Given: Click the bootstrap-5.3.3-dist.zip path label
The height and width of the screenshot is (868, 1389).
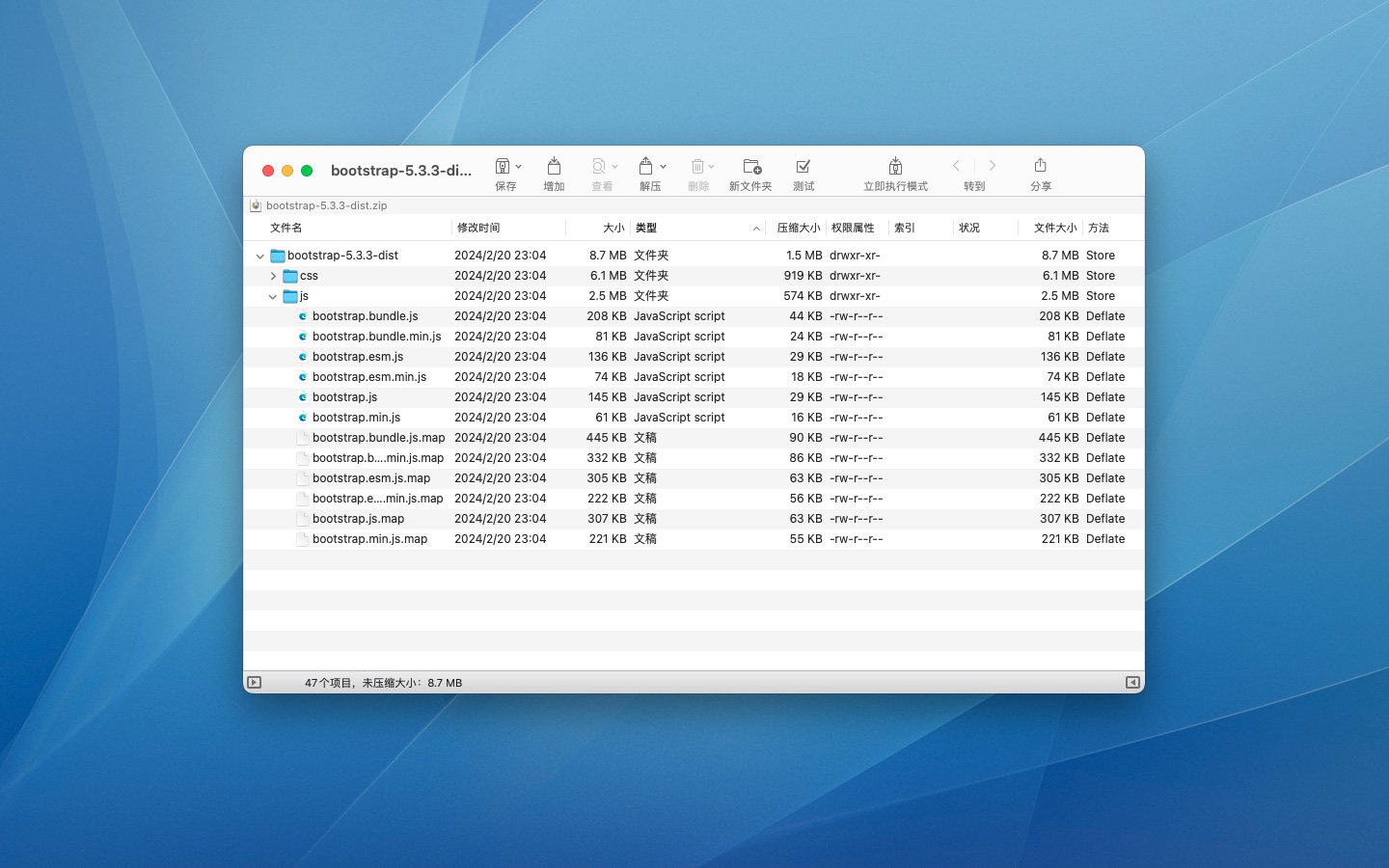Looking at the screenshot, I should [x=326, y=205].
